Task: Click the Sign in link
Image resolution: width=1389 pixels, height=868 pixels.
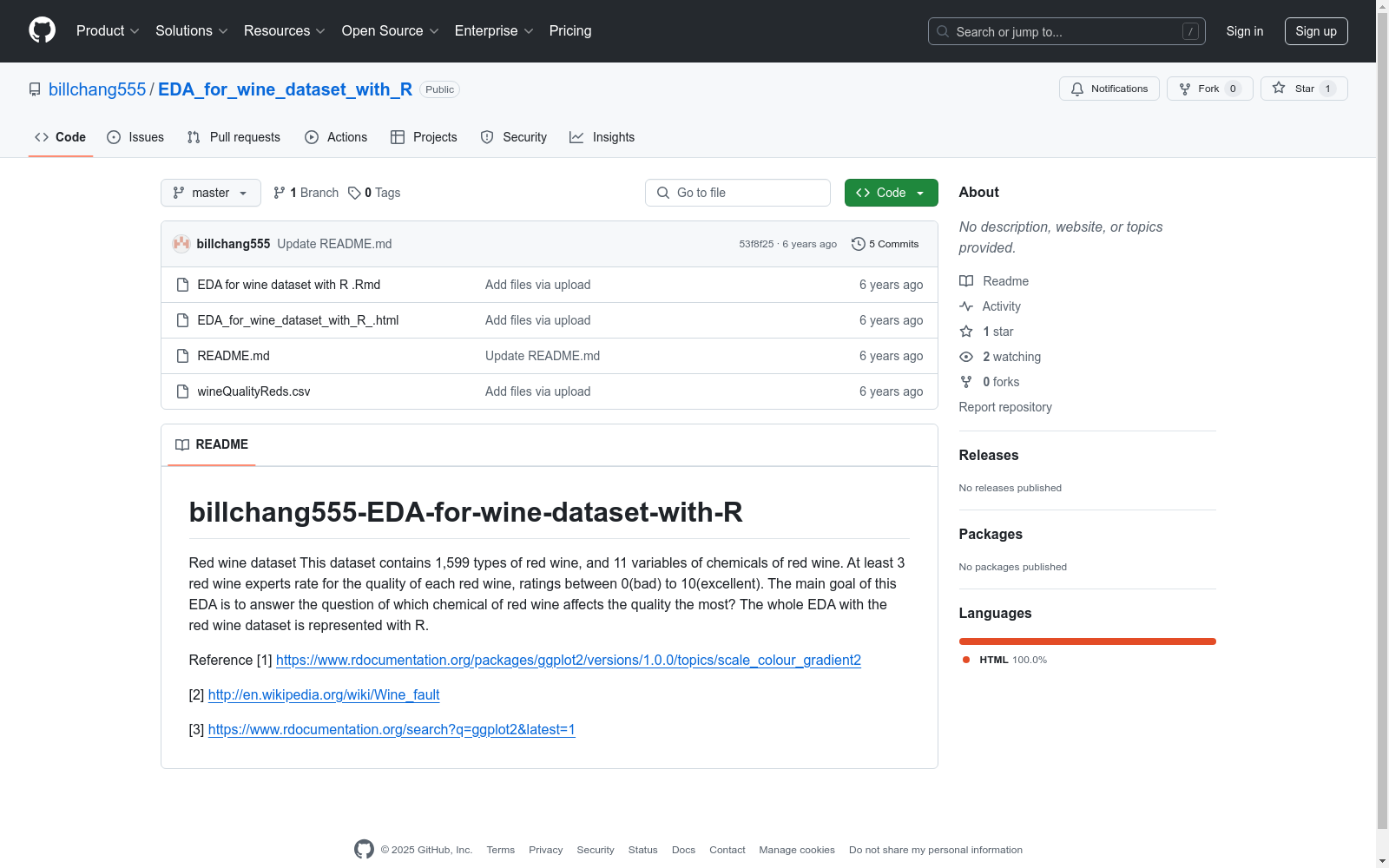Action: tap(1244, 31)
